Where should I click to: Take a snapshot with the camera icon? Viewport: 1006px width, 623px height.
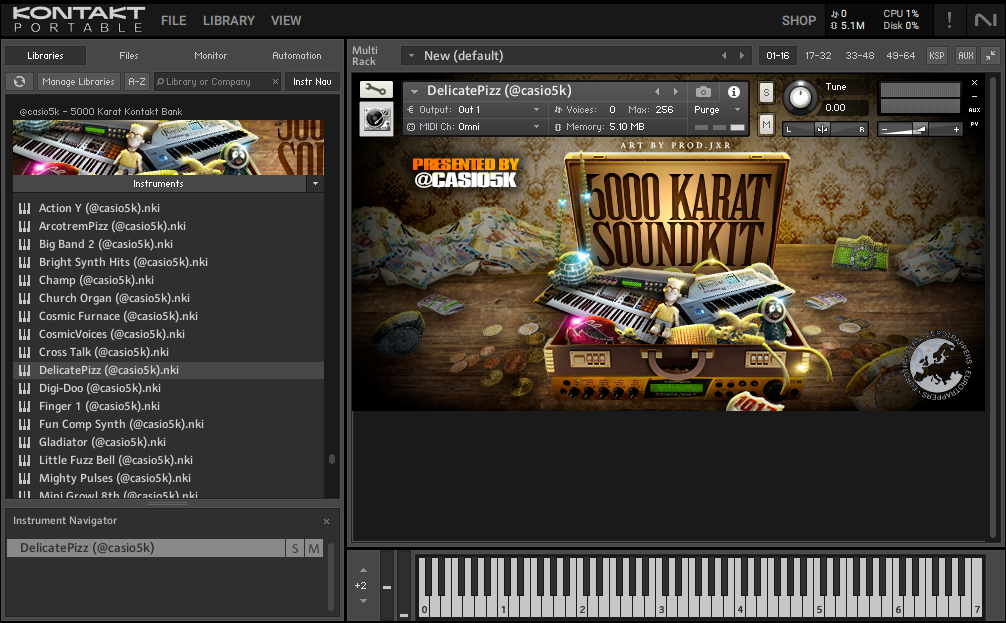point(703,92)
